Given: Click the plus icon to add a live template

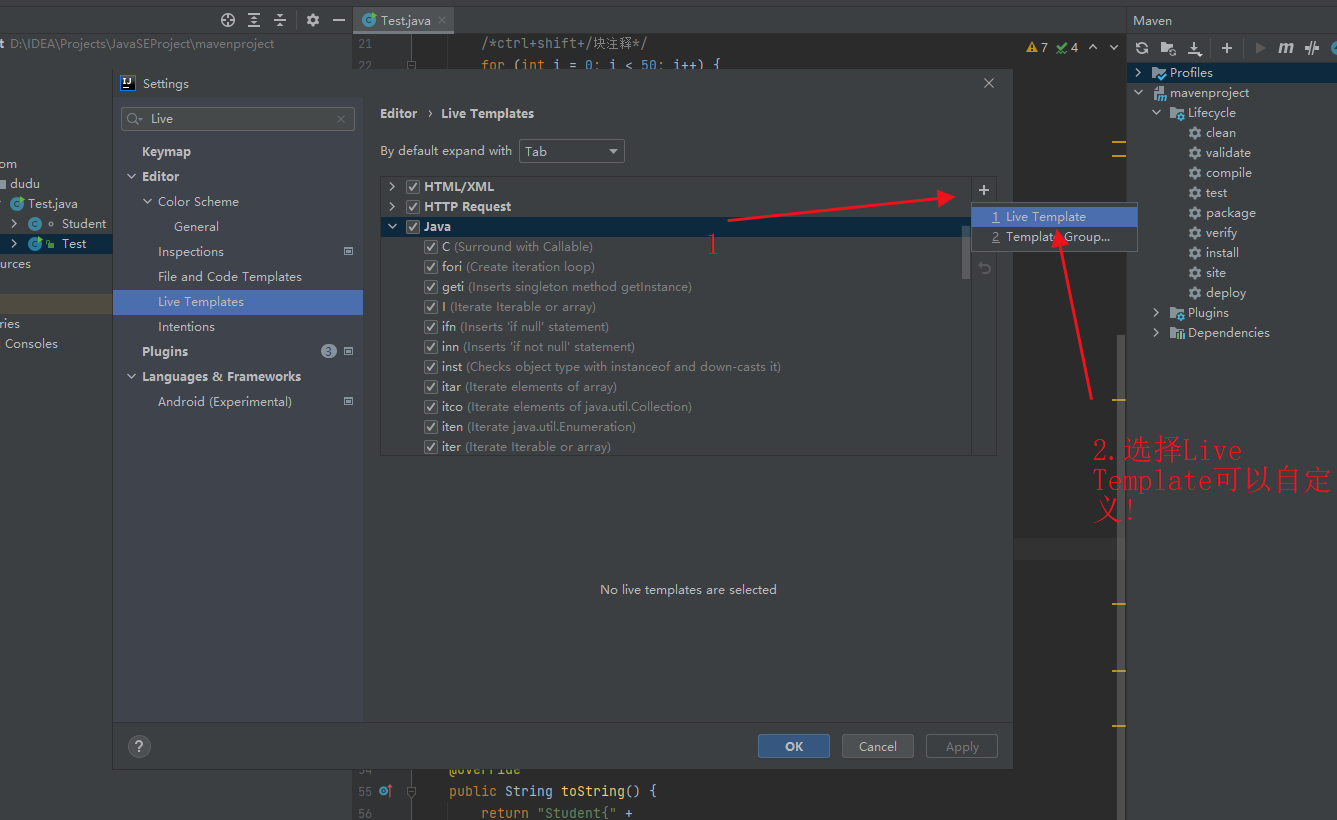Looking at the screenshot, I should (984, 190).
